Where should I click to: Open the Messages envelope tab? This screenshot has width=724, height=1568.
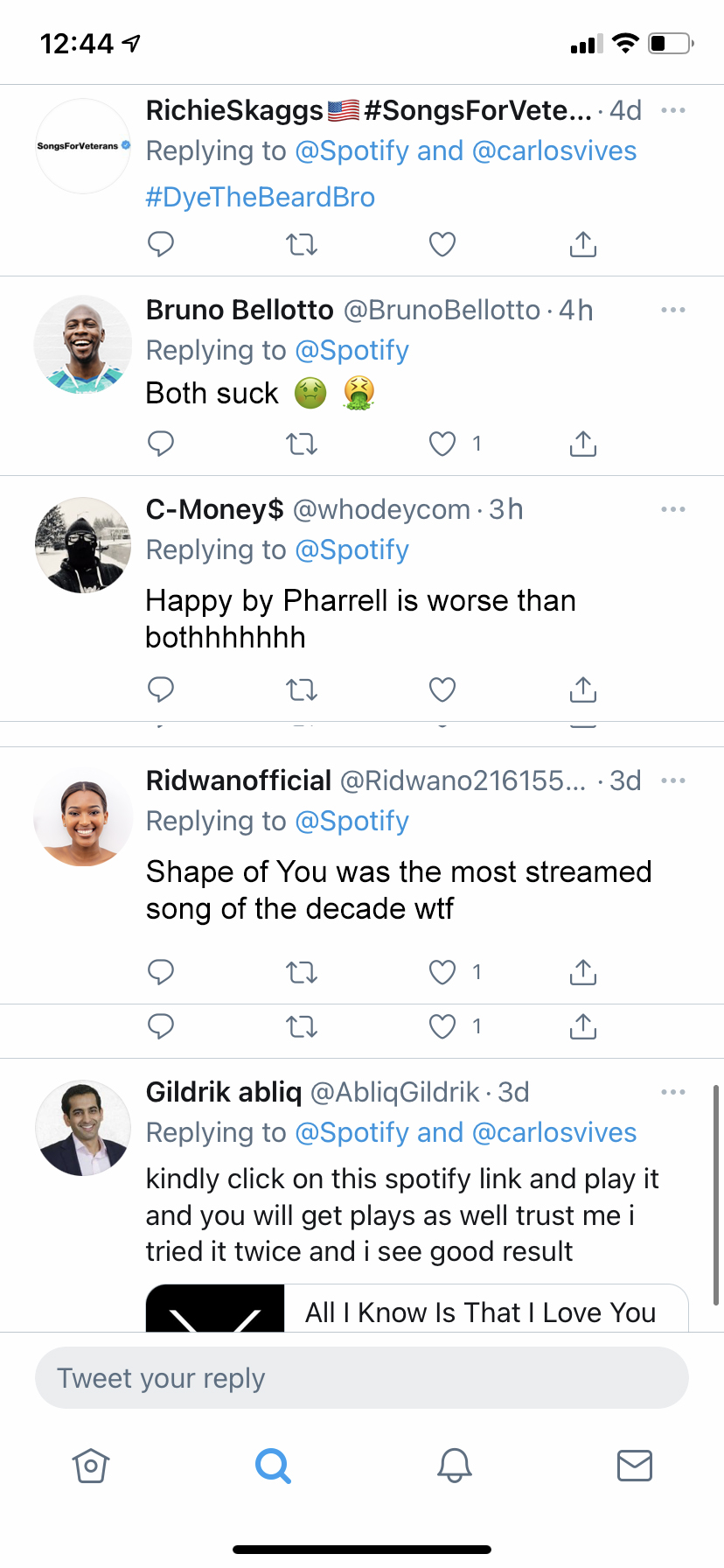pos(635,1466)
